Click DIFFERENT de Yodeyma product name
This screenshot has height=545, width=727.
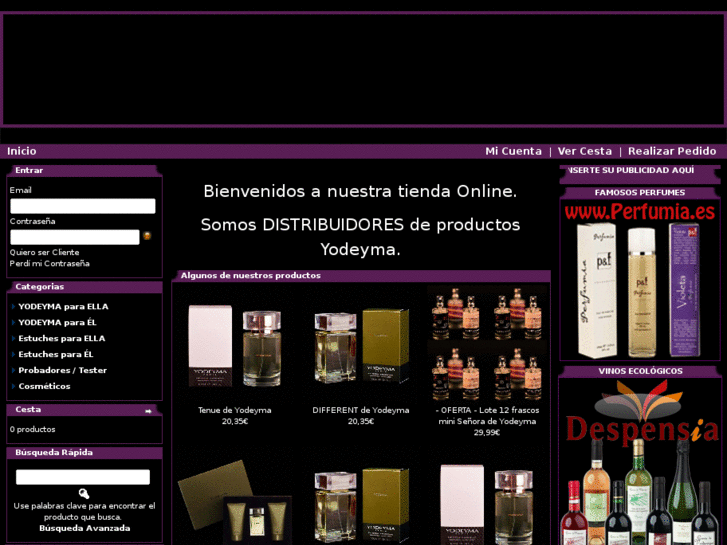pyautogui.click(x=361, y=410)
